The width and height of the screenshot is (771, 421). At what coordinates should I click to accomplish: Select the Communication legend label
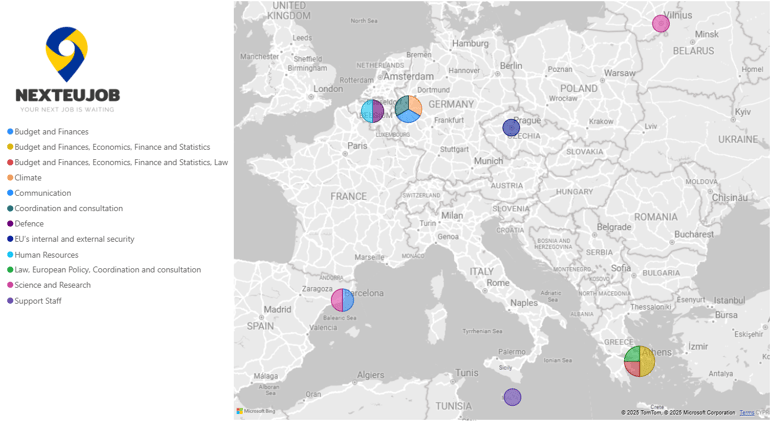[43, 193]
